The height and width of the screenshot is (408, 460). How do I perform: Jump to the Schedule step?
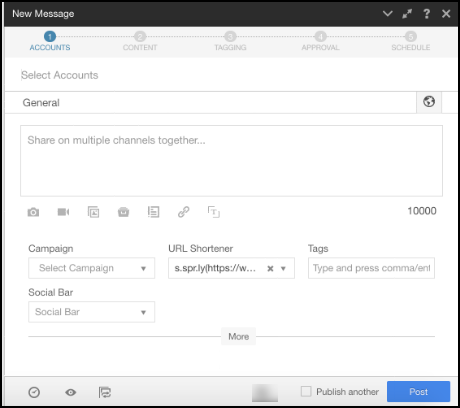tap(411, 41)
